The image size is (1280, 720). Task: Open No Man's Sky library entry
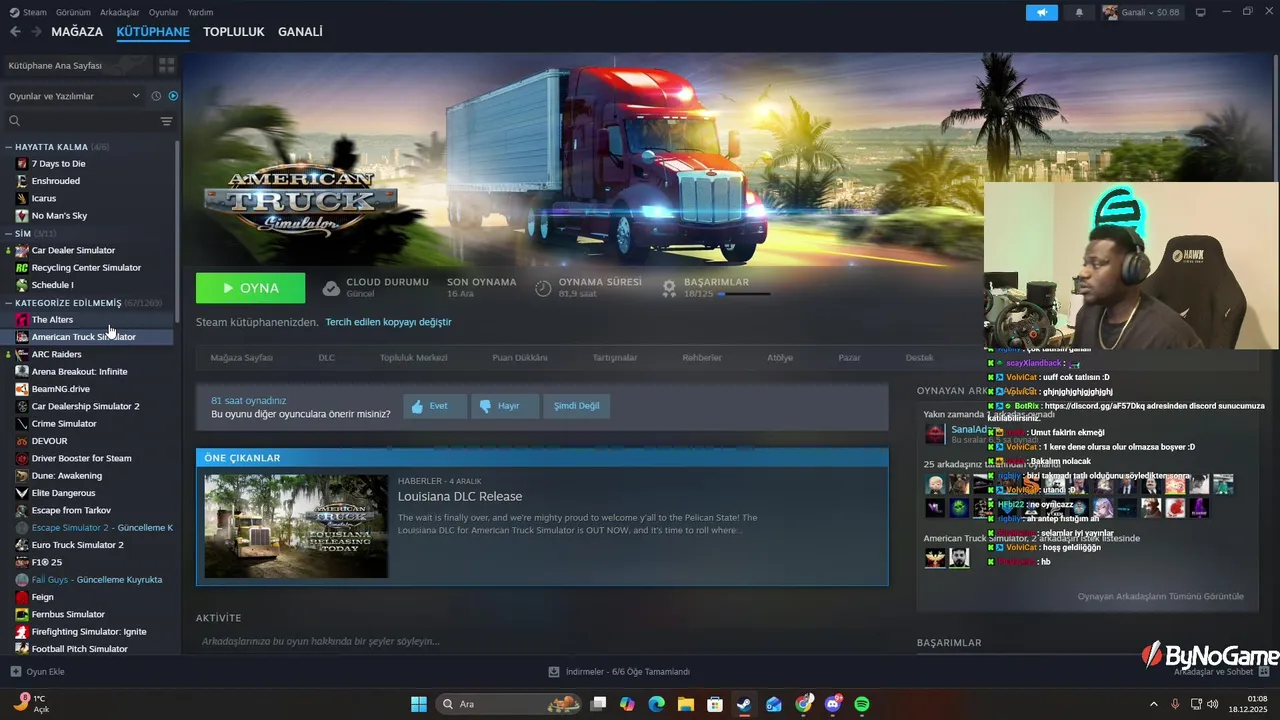pos(59,215)
